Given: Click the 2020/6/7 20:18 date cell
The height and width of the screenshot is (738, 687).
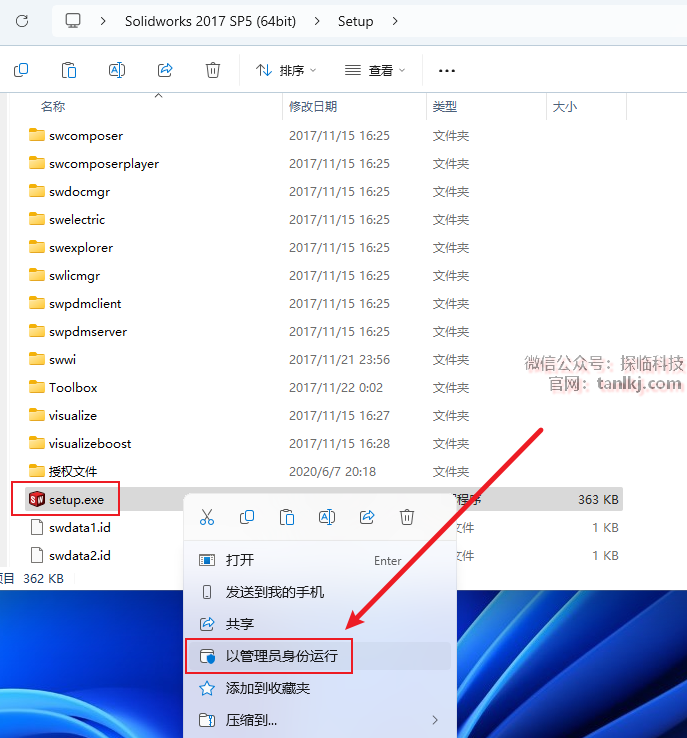Looking at the screenshot, I should 332,471.
